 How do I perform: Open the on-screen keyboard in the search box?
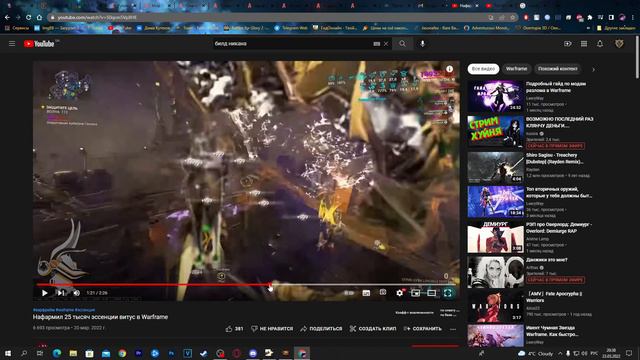[x=377, y=44]
